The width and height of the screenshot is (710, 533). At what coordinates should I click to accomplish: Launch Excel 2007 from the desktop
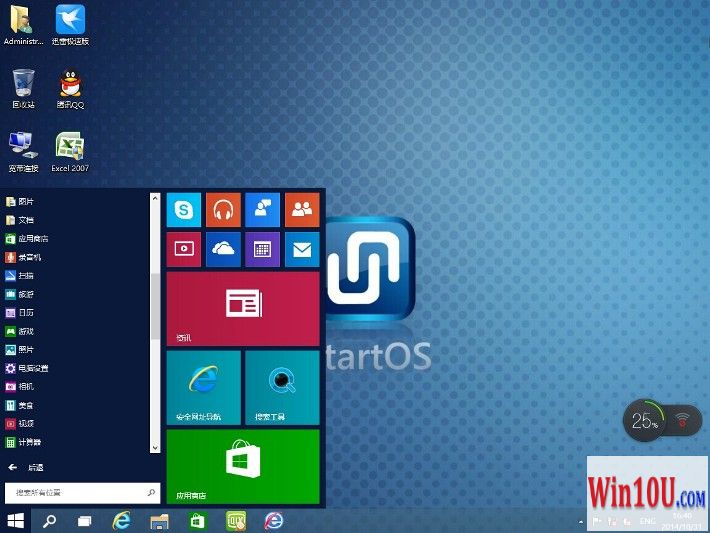[70, 152]
